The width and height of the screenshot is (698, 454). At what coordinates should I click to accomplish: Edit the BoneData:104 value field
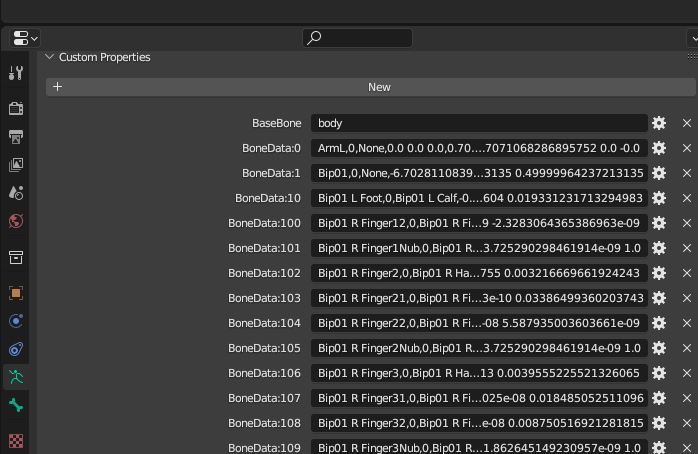[479, 323]
